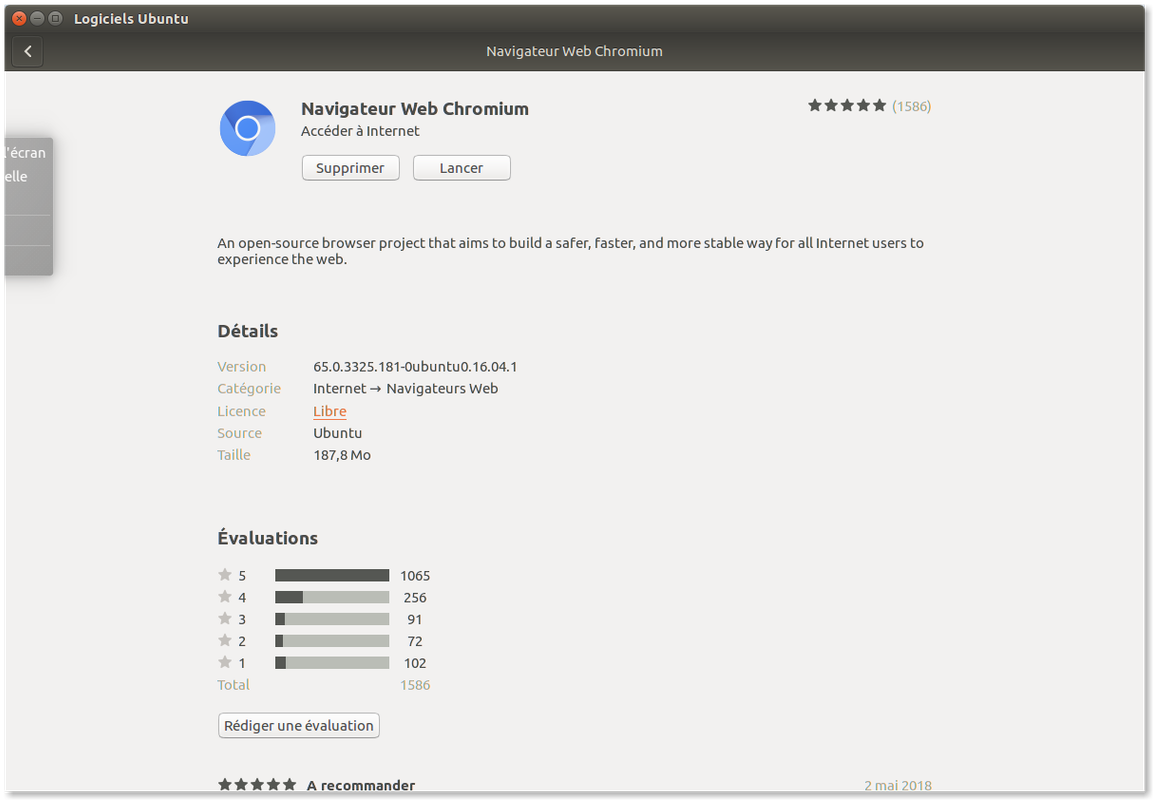Click the Total count 1586 under ratings
Screen dimensions: 1153x800
[x=415, y=685]
